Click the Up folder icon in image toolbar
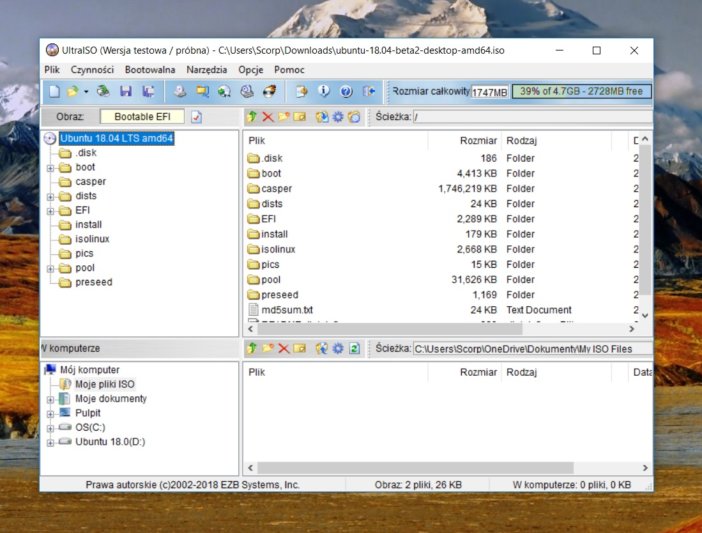 coord(252,117)
